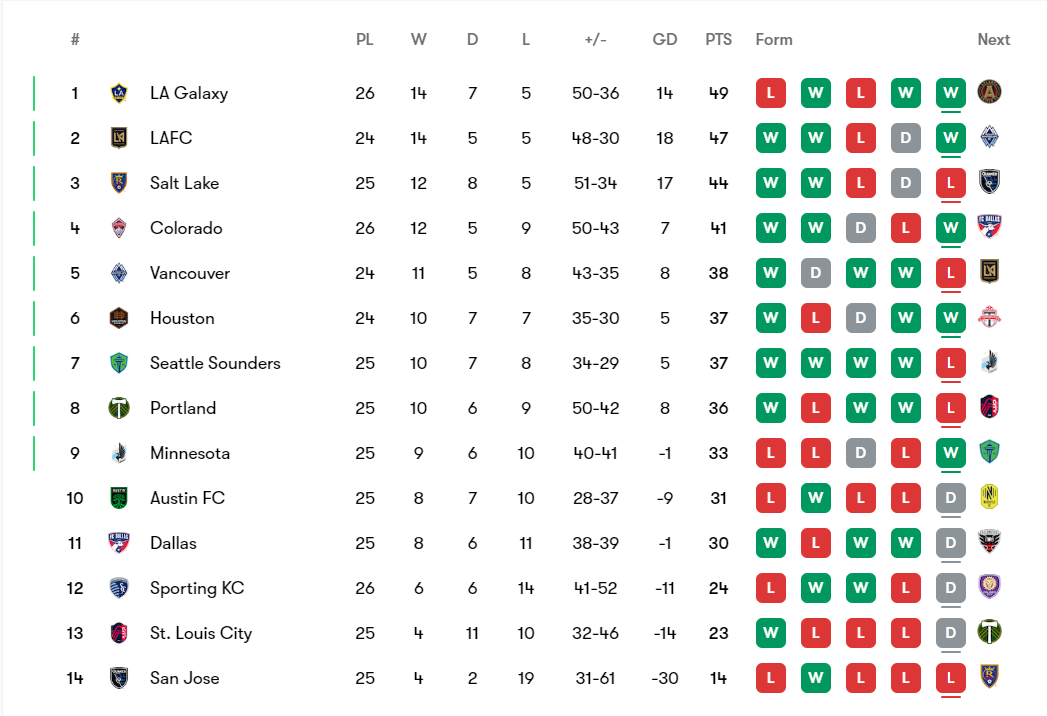Select Vancouver's draw badge in Form column
Viewport: 1047px width, 716px height.
(x=815, y=273)
